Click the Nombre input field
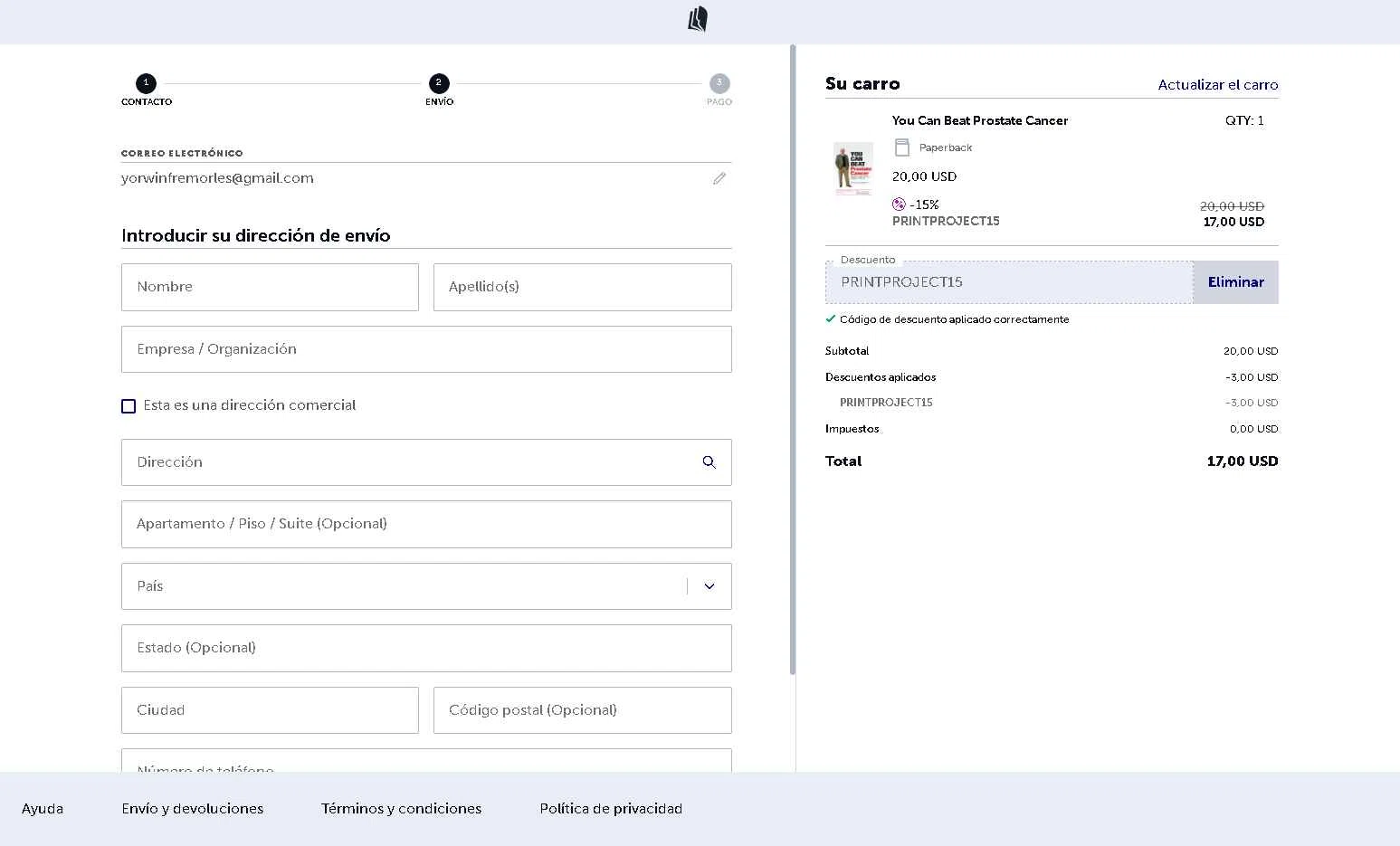The width and height of the screenshot is (1400, 846). (x=270, y=287)
